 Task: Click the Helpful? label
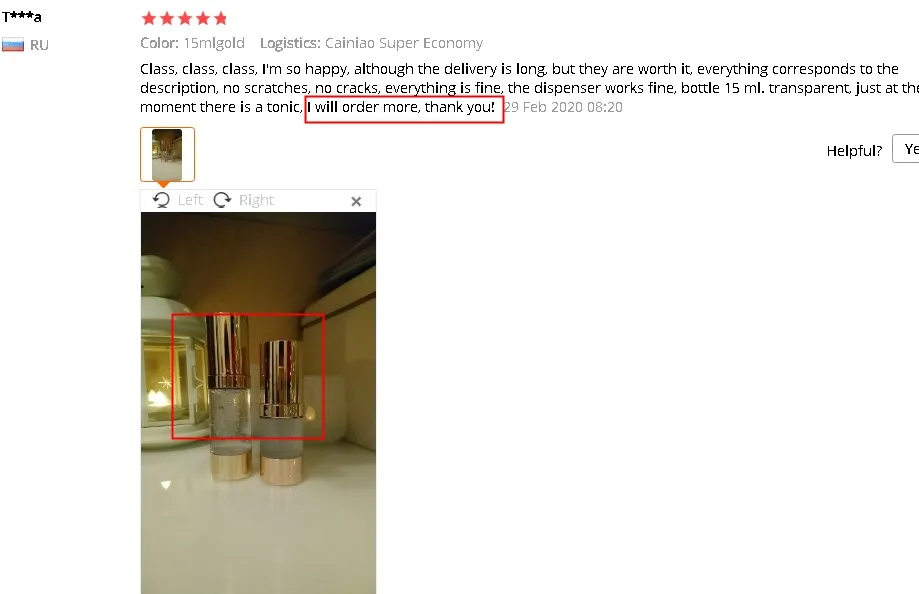[854, 151]
